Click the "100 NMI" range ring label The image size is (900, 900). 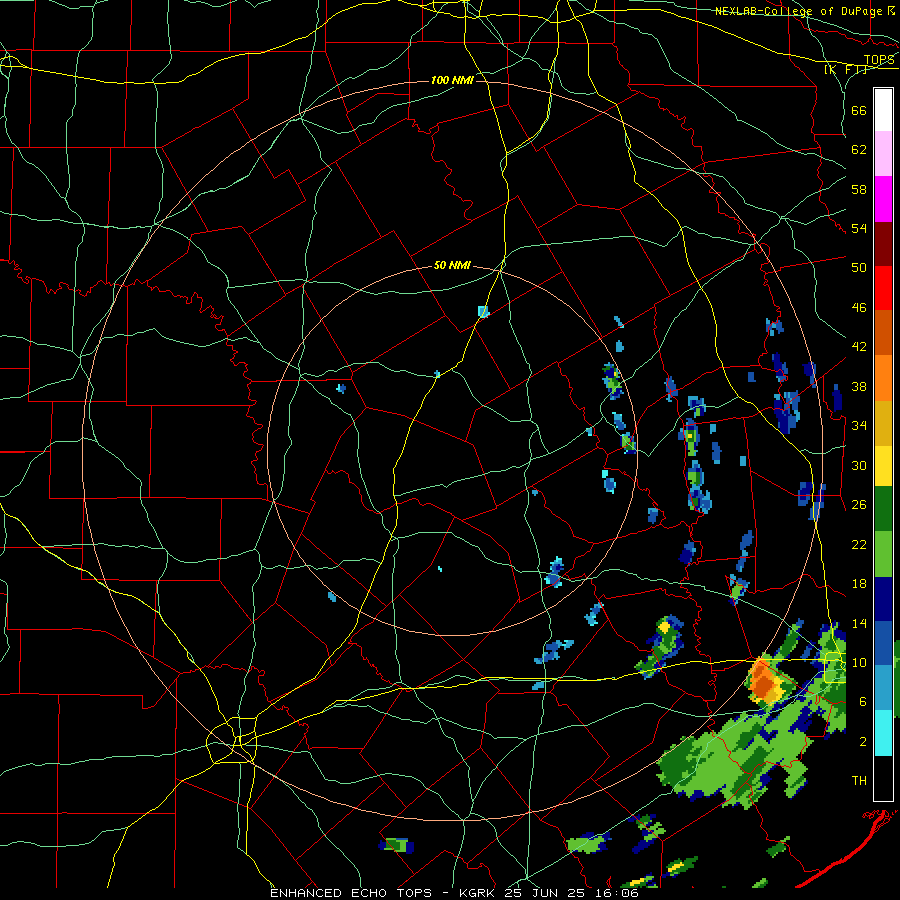pos(452,80)
